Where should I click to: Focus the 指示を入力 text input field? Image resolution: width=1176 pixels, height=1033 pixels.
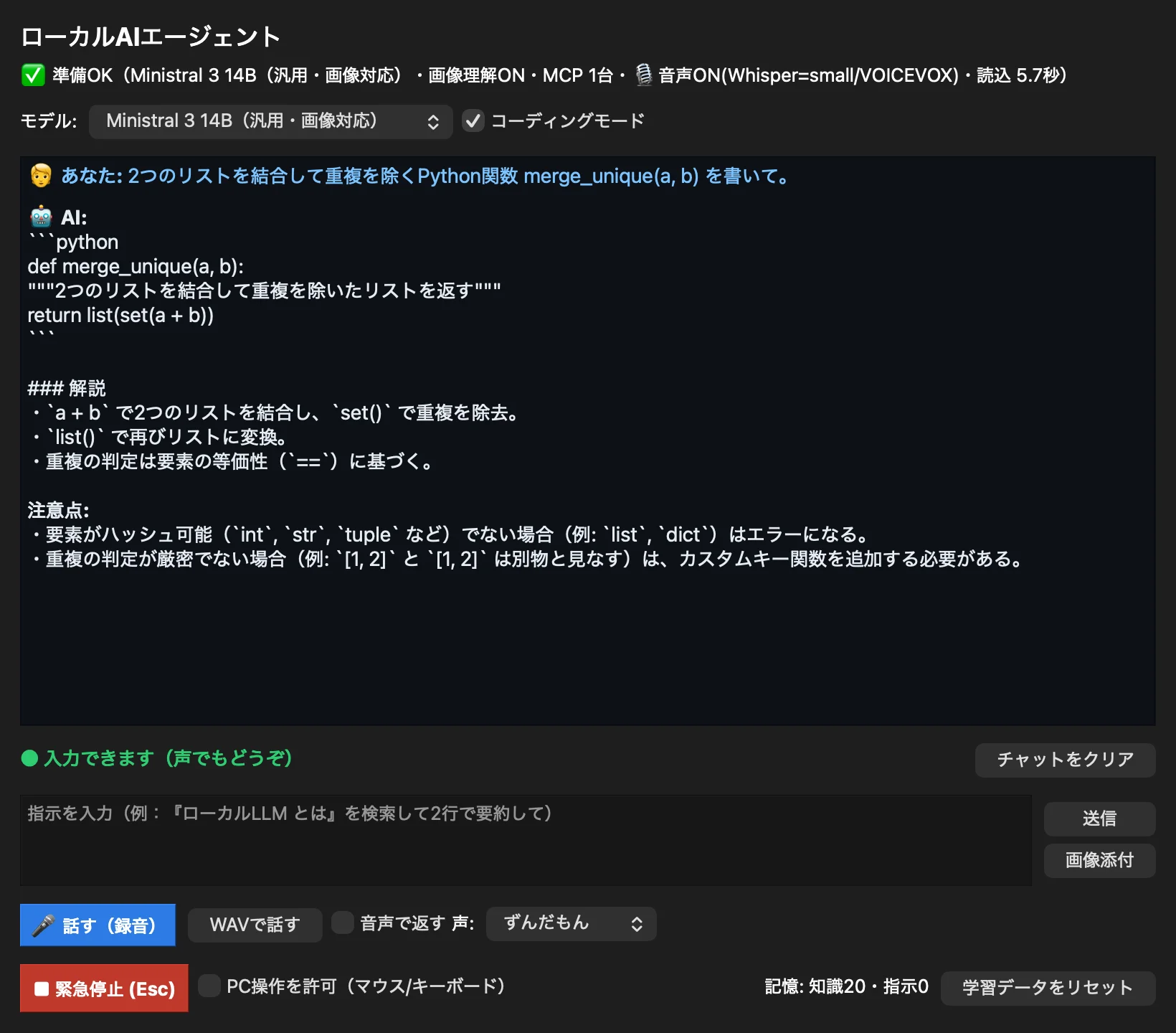526,840
